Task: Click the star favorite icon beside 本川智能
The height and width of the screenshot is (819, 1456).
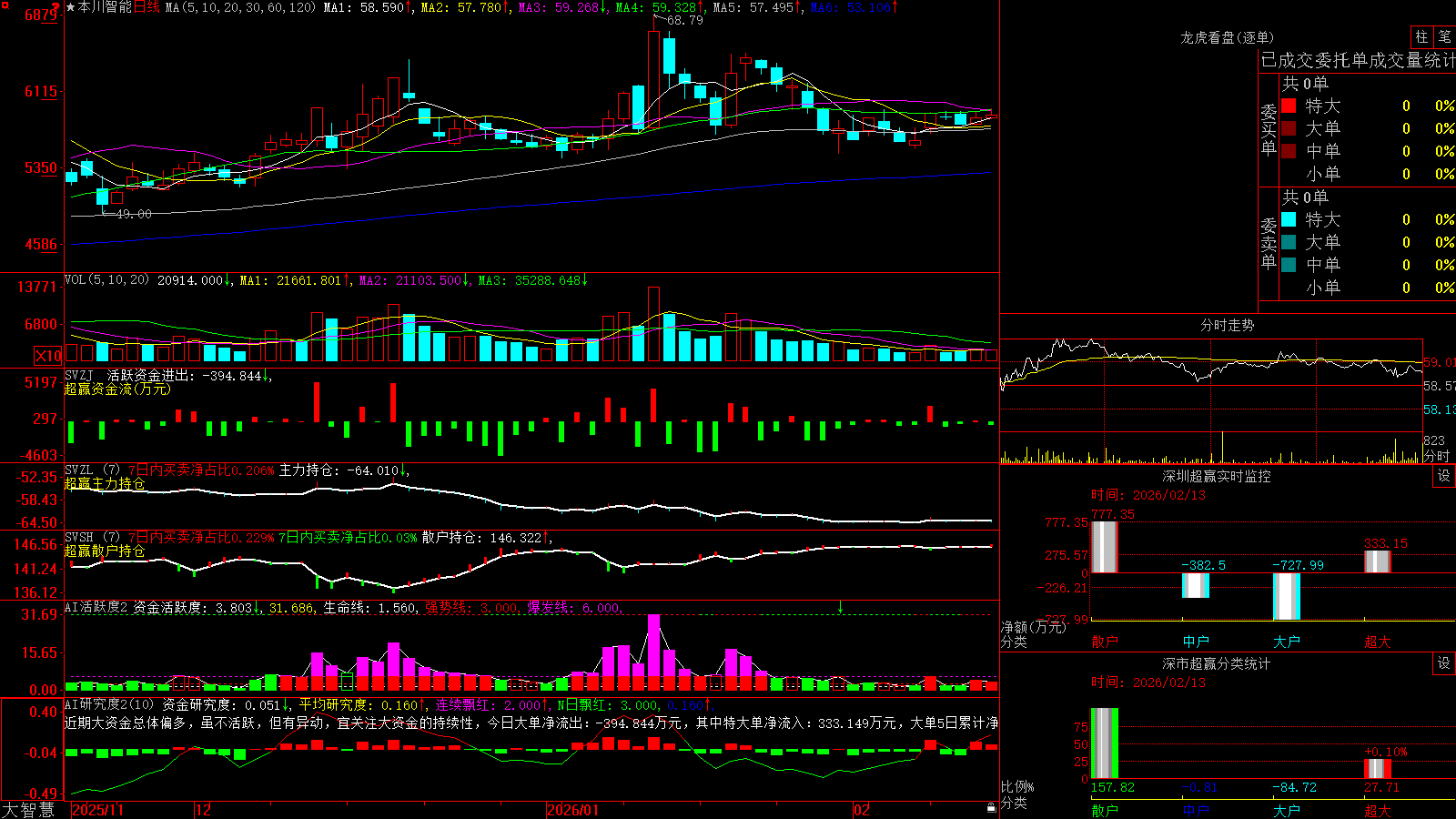Action: (70, 7)
